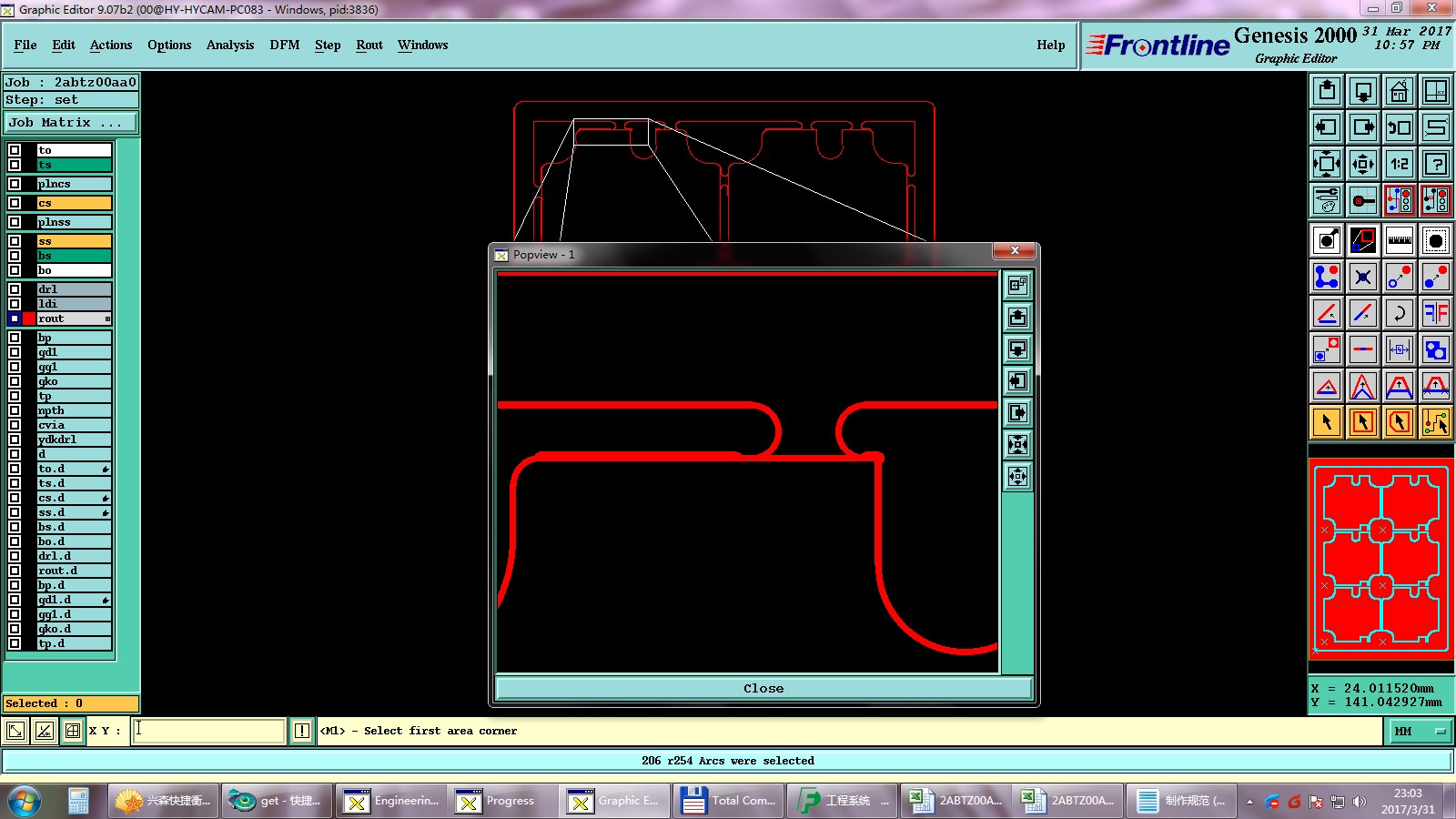Open the Job Matrix button
Image resolution: width=1456 pixels, height=819 pixels.
point(71,122)
